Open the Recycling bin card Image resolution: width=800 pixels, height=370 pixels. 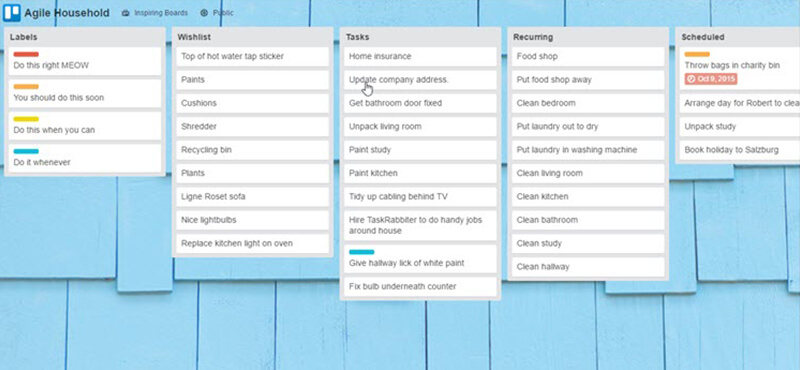pyautogui.click(x=253, y=150)
